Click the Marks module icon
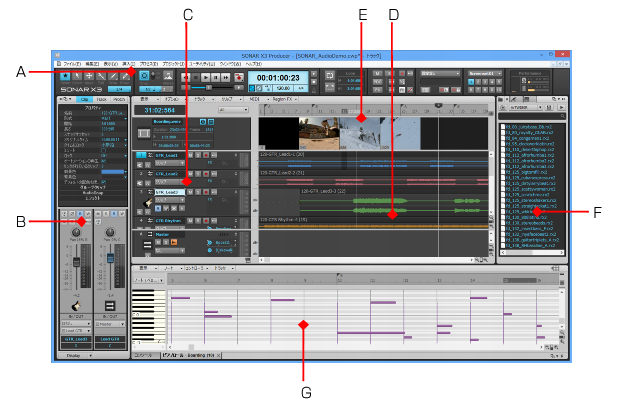Viewport: 641px width, 410px height. click(168, 76)
